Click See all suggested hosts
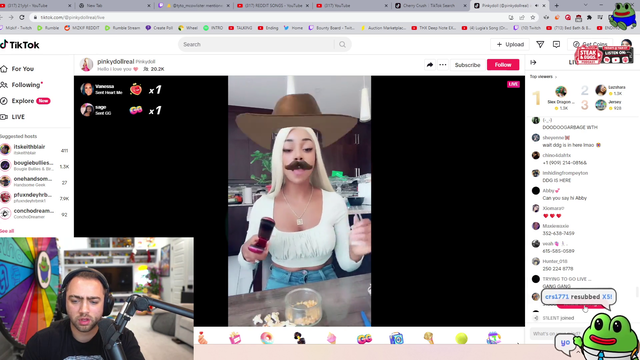The height and width of the screenshot is (360, 640). 7,231
